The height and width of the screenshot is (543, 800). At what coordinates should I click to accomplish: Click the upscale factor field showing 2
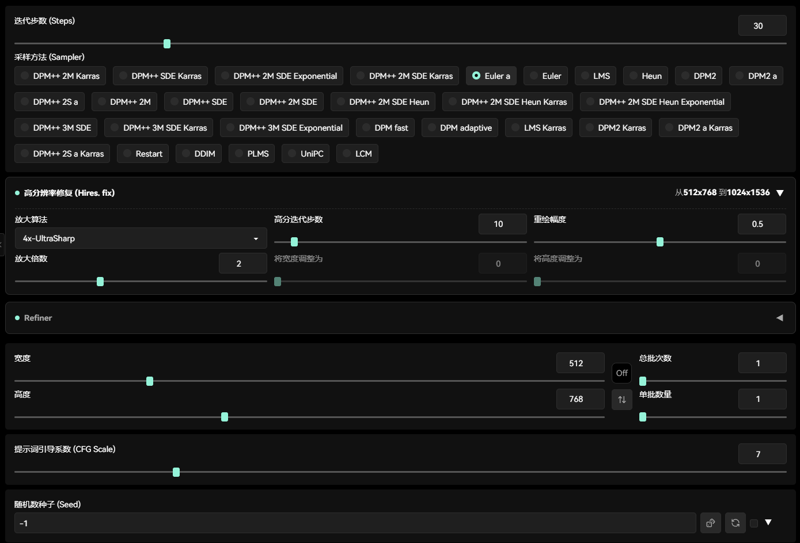(x=243, y=263)
